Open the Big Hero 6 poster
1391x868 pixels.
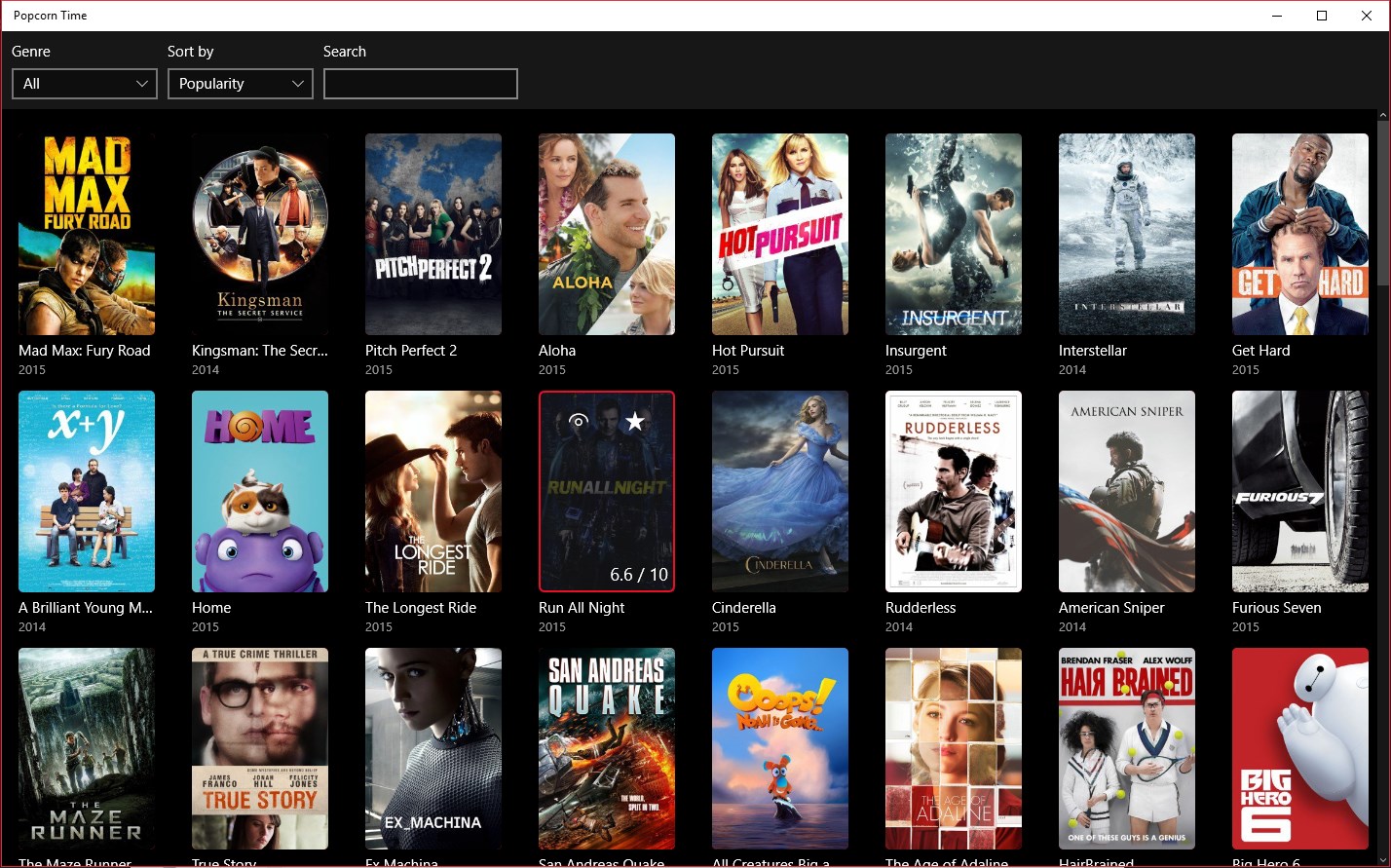click(x=1300, y=749)
